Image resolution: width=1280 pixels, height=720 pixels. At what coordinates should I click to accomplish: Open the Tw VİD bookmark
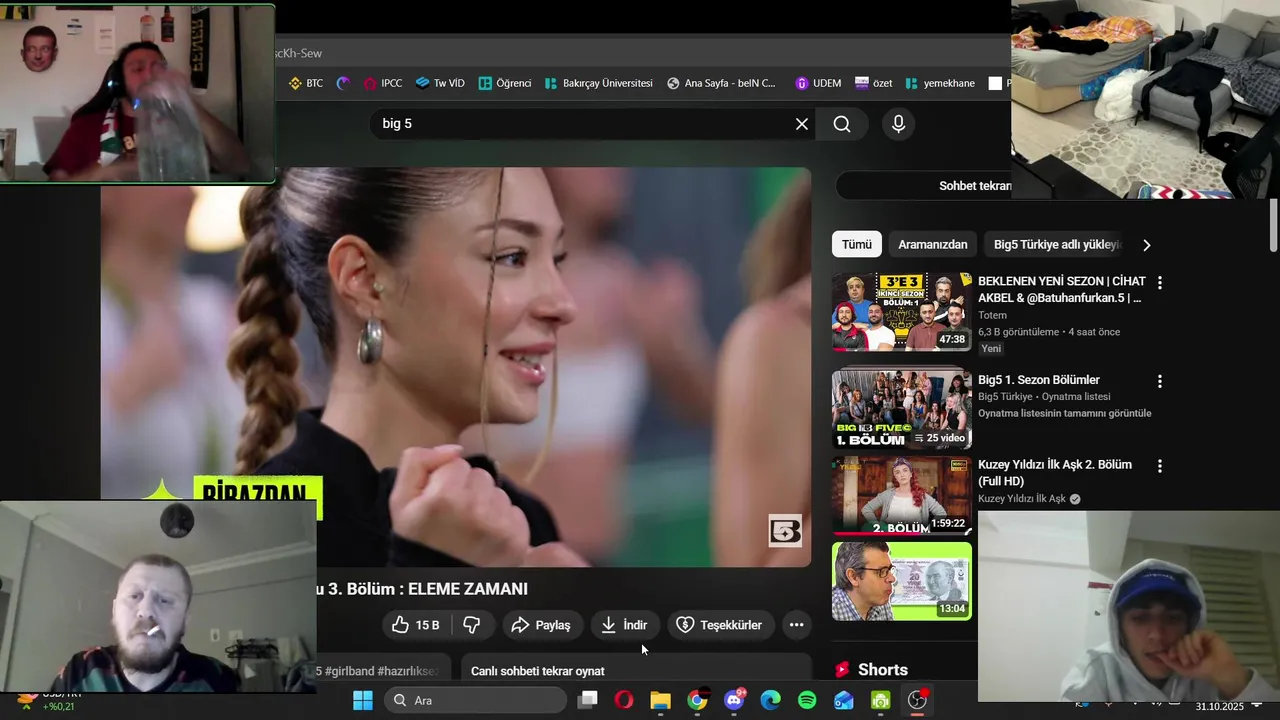click(x=440, y=83)
